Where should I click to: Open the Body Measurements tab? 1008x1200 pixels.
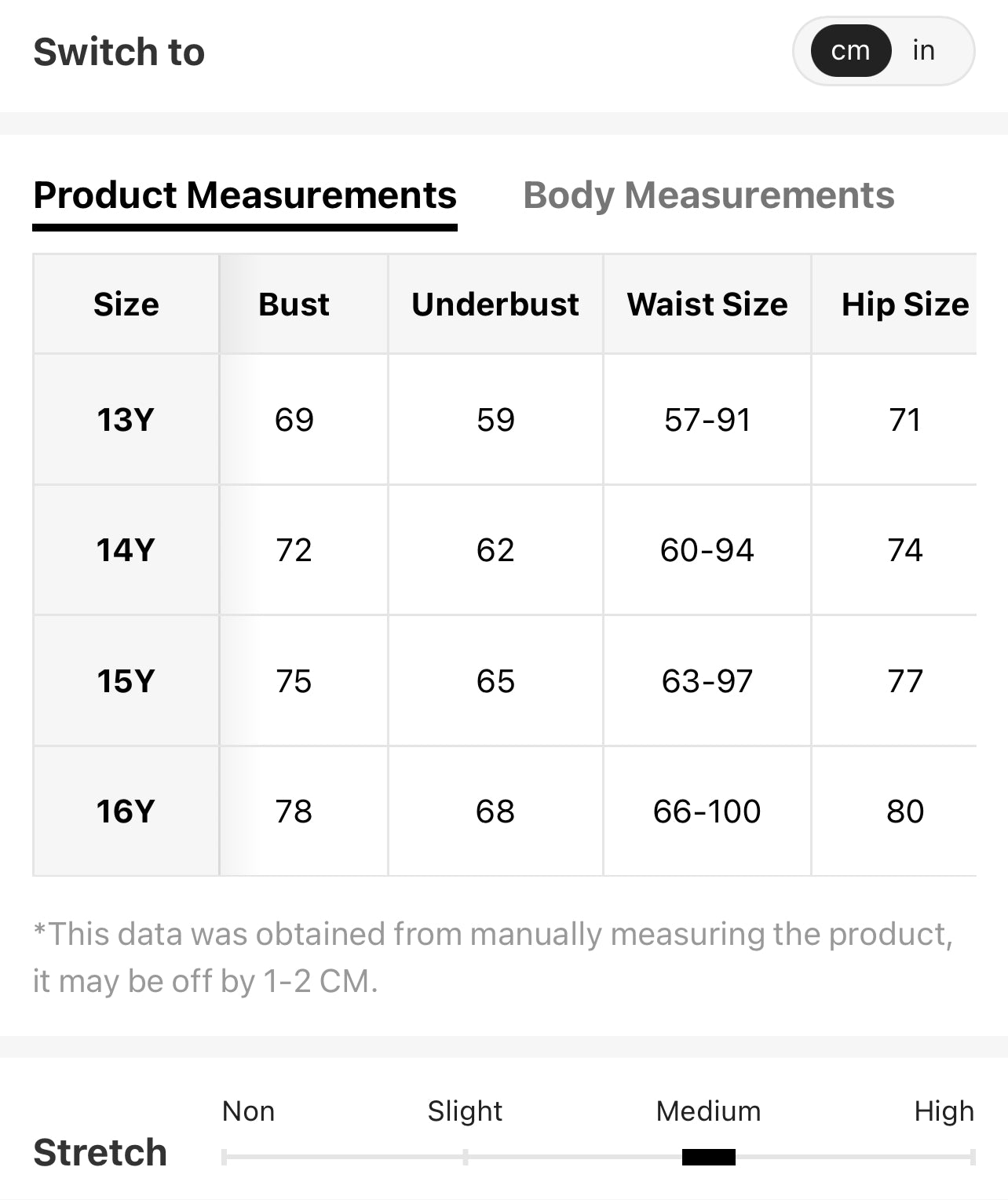pos(708,195)
